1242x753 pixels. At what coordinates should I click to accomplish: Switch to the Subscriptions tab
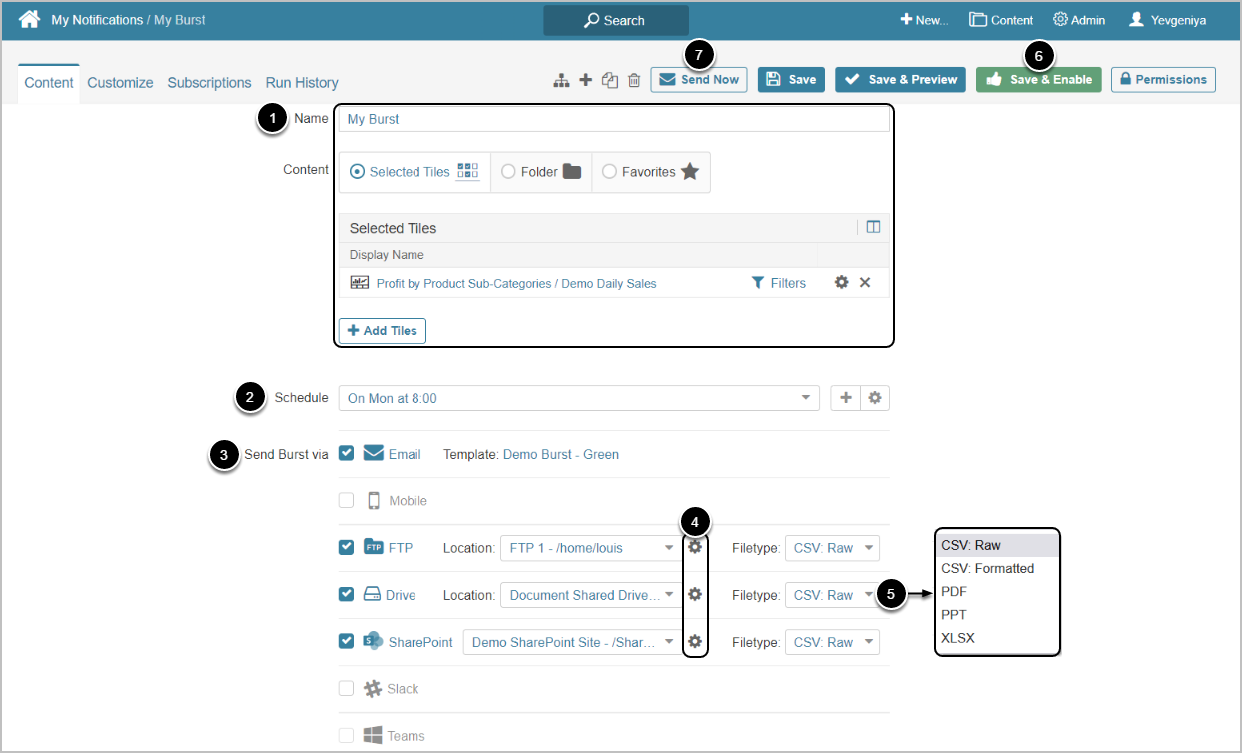pyautogui.click(x=209, y=83)
